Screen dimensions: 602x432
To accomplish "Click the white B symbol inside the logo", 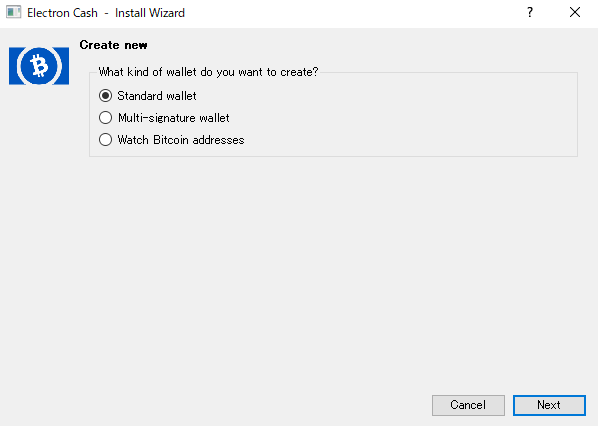I will [x=39, y=66].
